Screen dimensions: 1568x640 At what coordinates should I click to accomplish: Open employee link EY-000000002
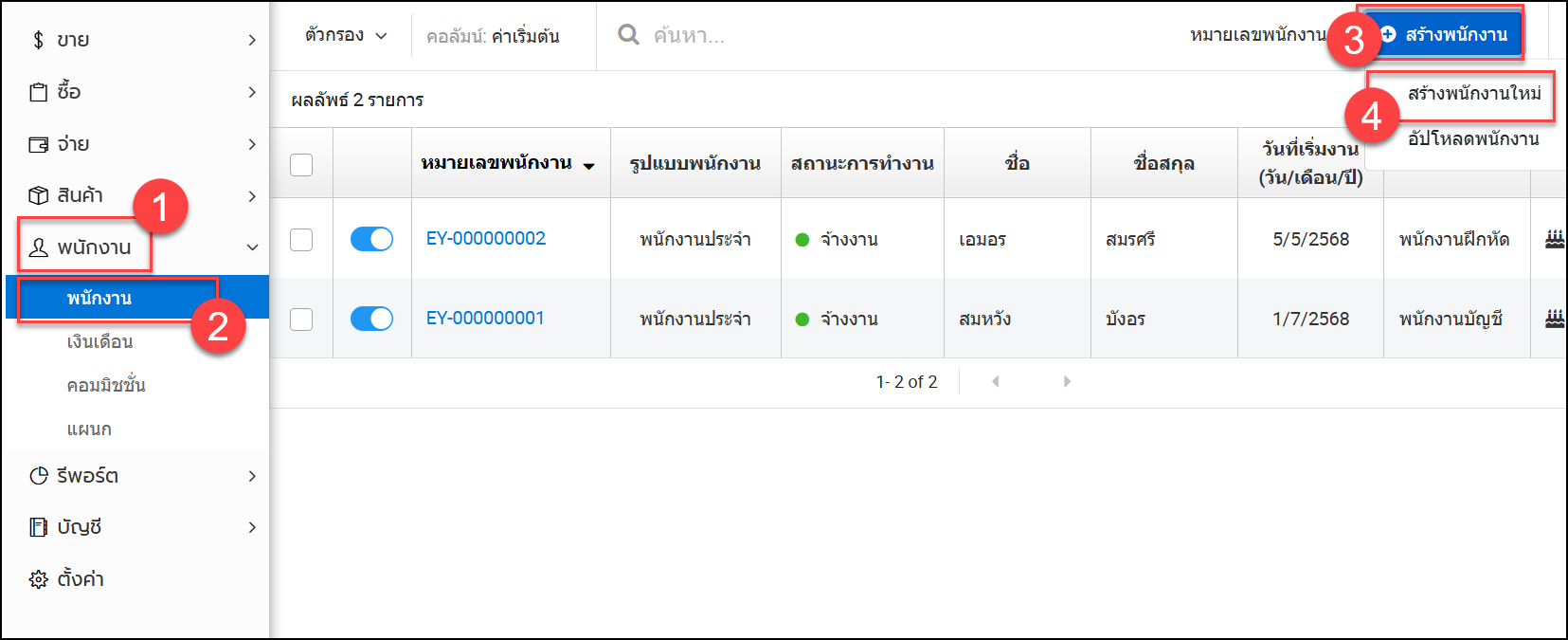[x=485, y=239]
